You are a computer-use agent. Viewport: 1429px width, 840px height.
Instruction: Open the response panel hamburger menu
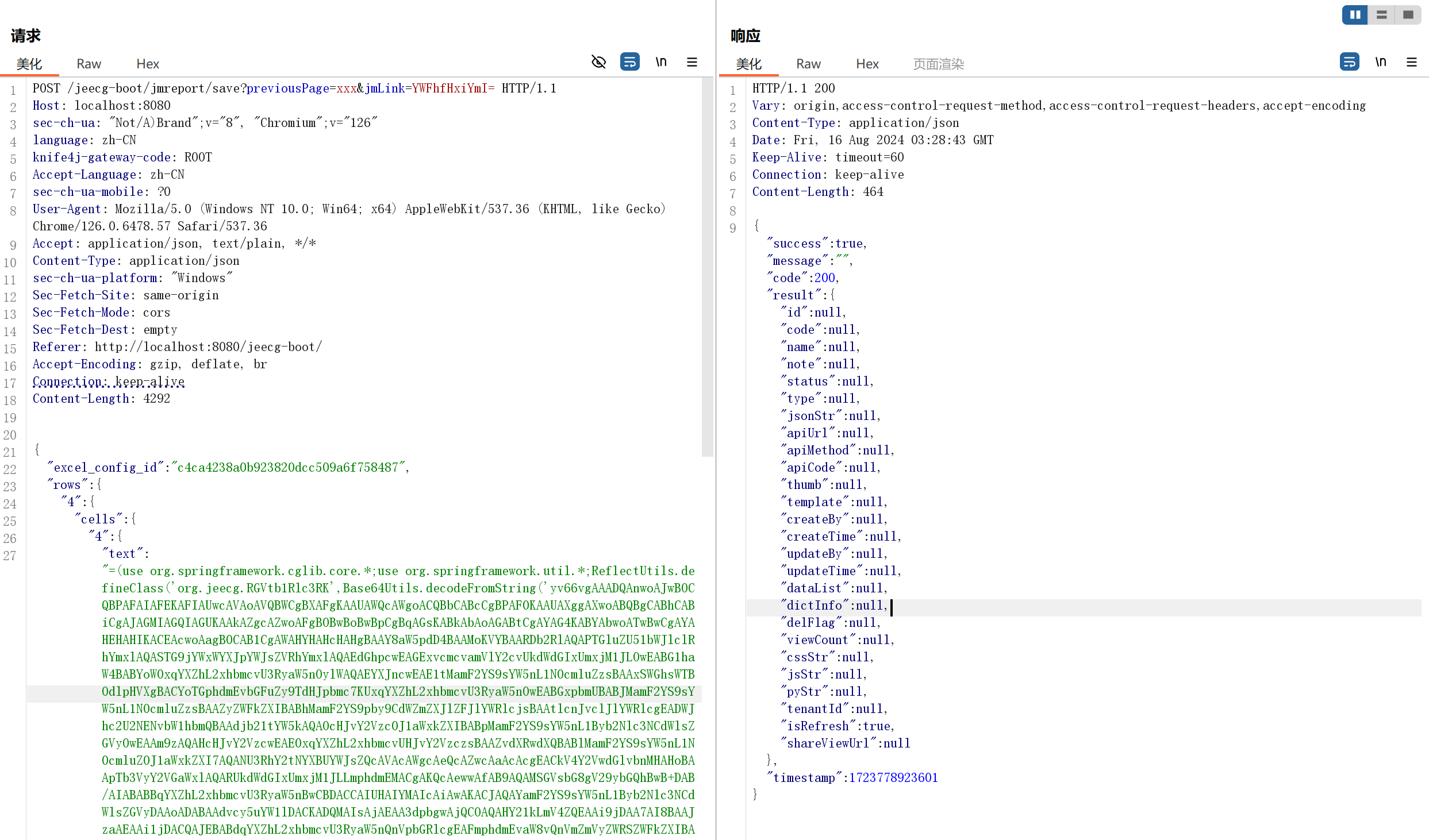click(1412, 61)
